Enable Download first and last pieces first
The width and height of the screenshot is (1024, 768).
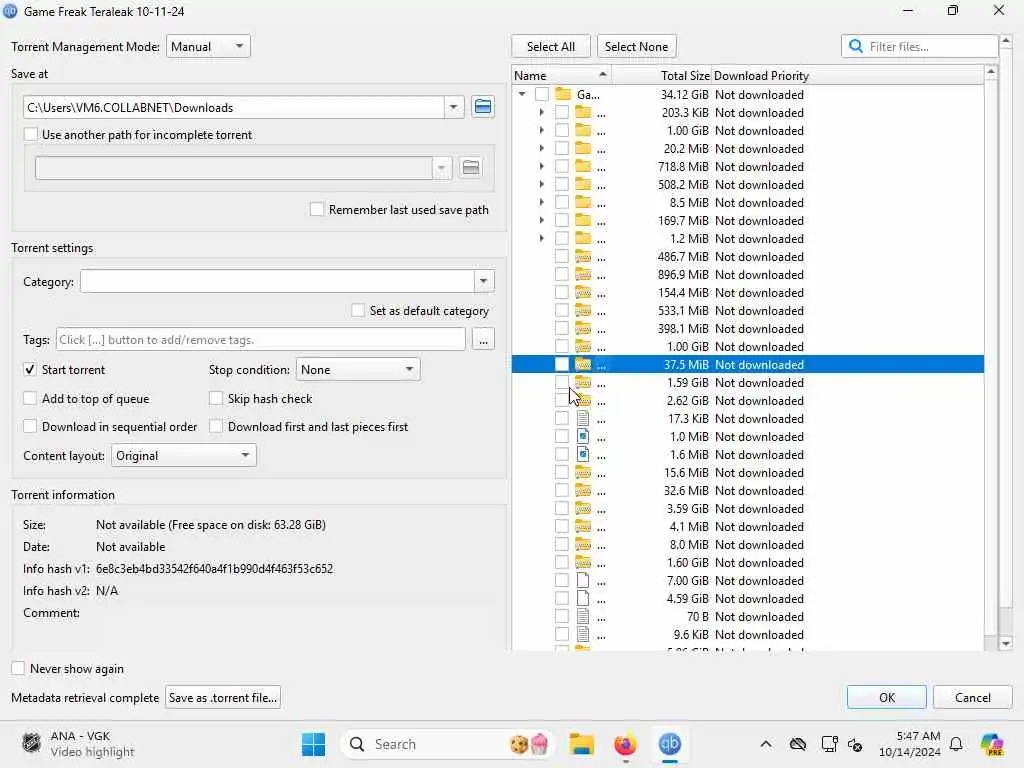[216, 426]
